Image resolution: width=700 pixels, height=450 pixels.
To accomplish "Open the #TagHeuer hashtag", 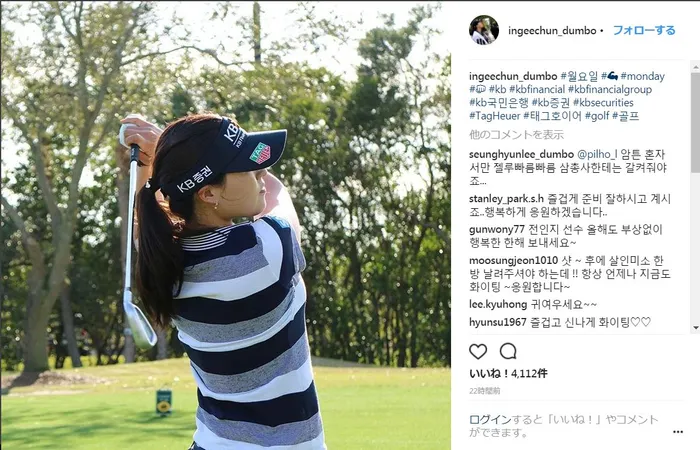I will point(495,116).
